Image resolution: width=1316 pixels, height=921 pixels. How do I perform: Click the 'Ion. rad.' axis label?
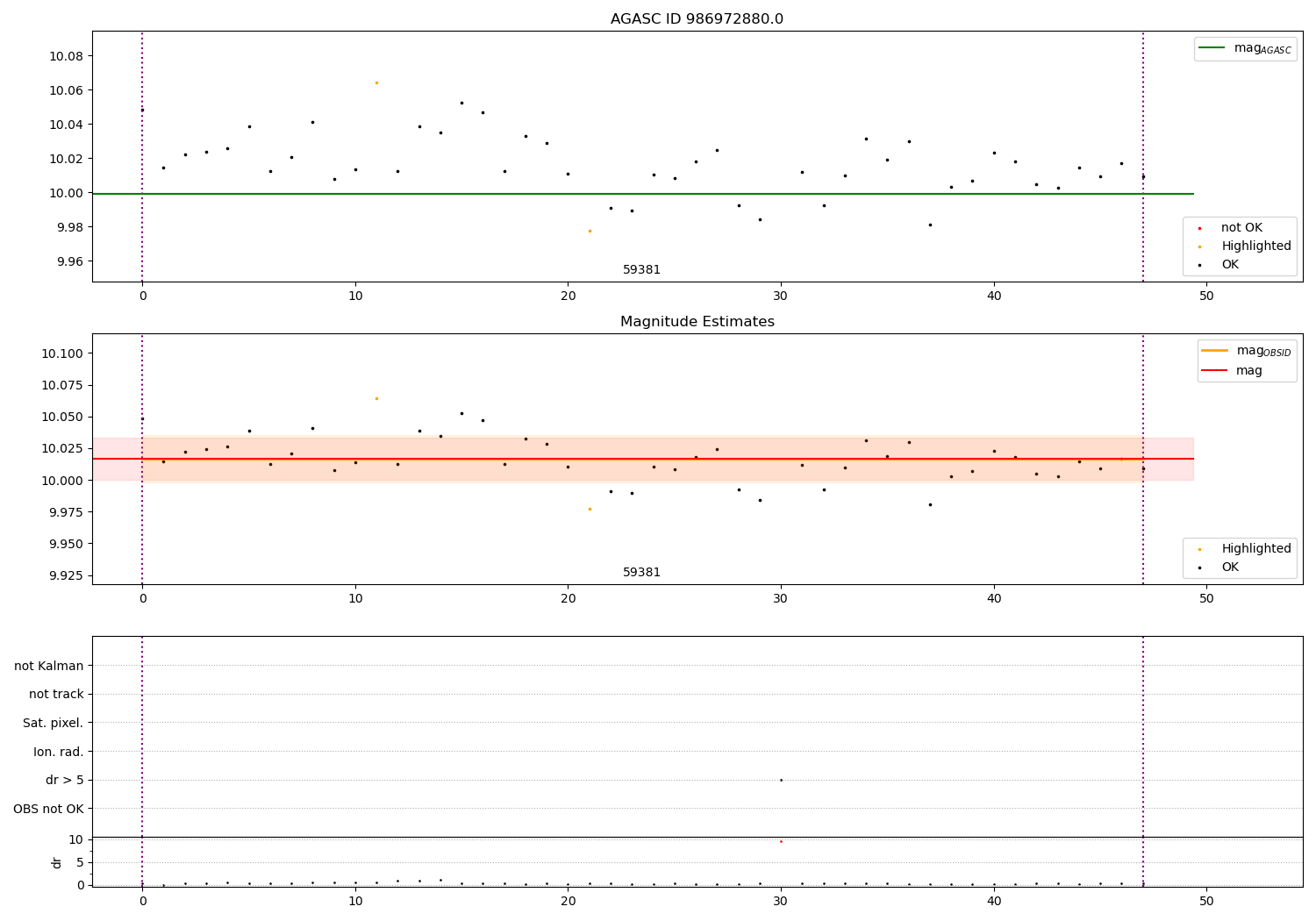tap(59, 752)
